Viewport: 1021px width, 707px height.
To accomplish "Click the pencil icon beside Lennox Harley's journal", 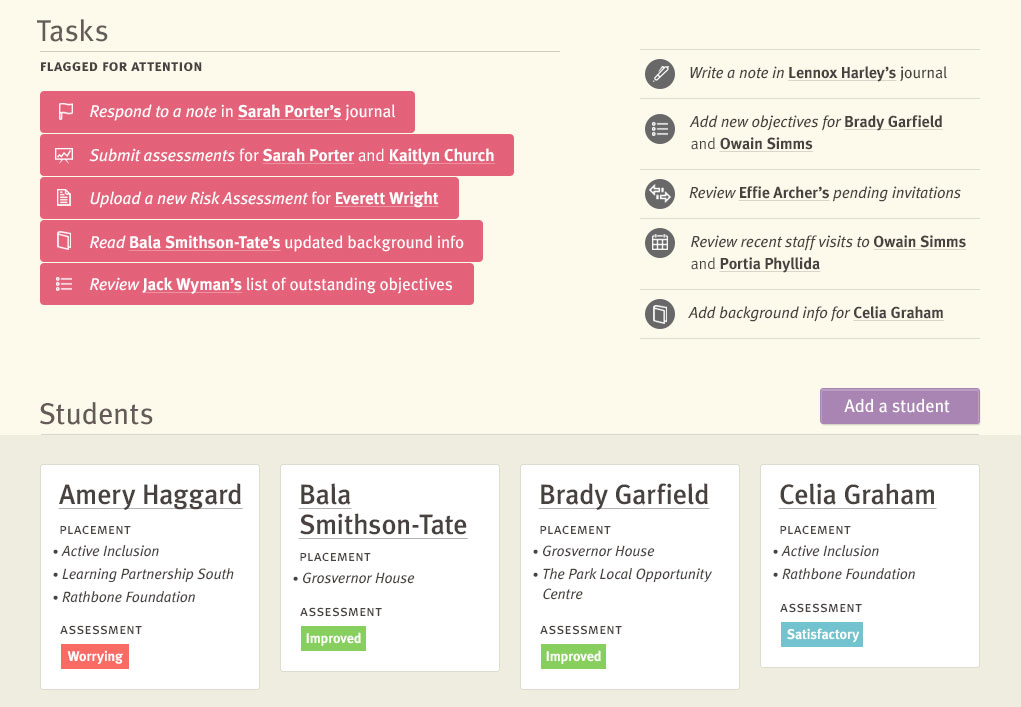I will 660,73.
